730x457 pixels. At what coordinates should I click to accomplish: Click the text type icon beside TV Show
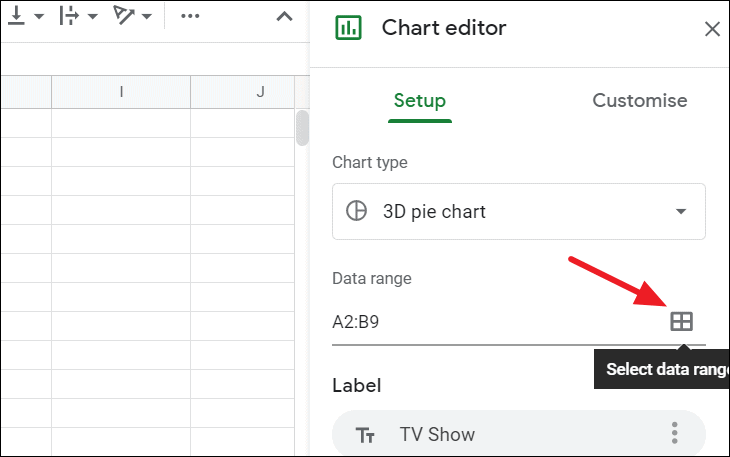[366, 435]
